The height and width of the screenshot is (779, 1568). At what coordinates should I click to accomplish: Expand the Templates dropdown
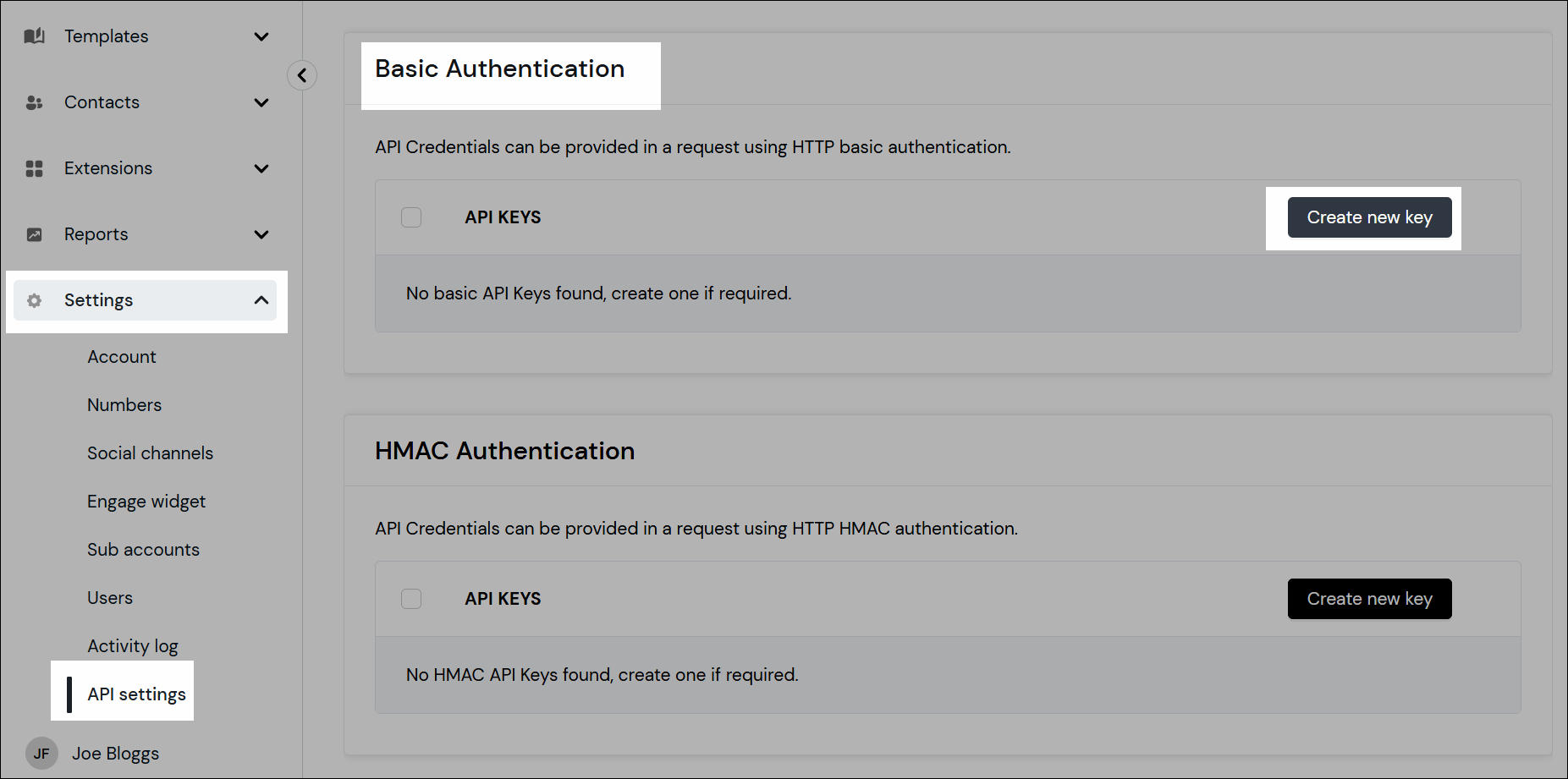[261, 36]
